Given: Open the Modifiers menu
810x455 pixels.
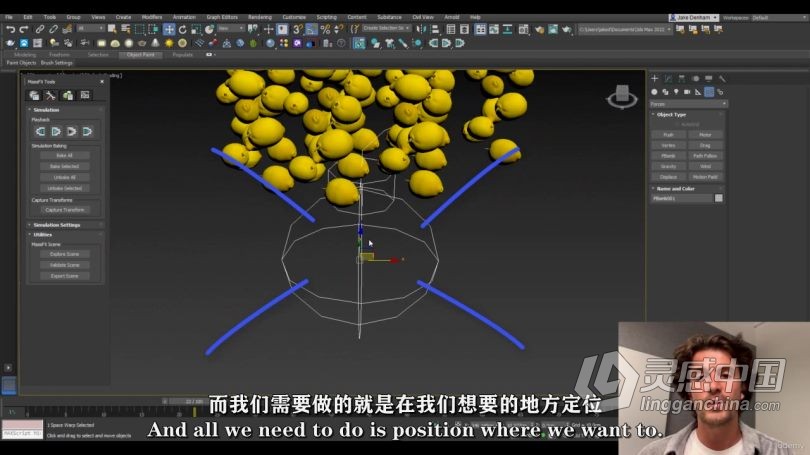Looking at the screenshot, I should [x=151, y=17].
